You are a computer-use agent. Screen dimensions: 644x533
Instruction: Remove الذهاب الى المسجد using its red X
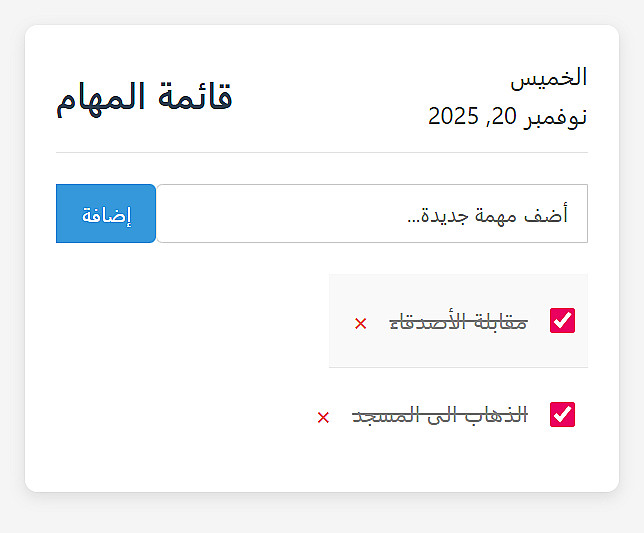click(x=323, y=417)
